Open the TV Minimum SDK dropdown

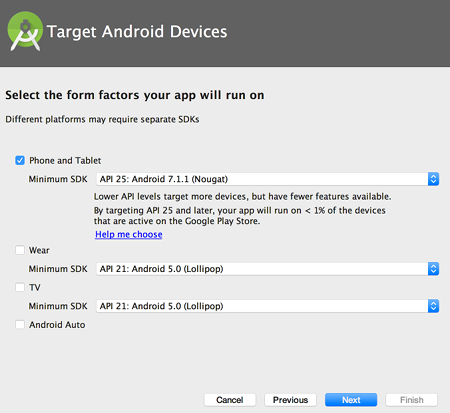(267, 306)
